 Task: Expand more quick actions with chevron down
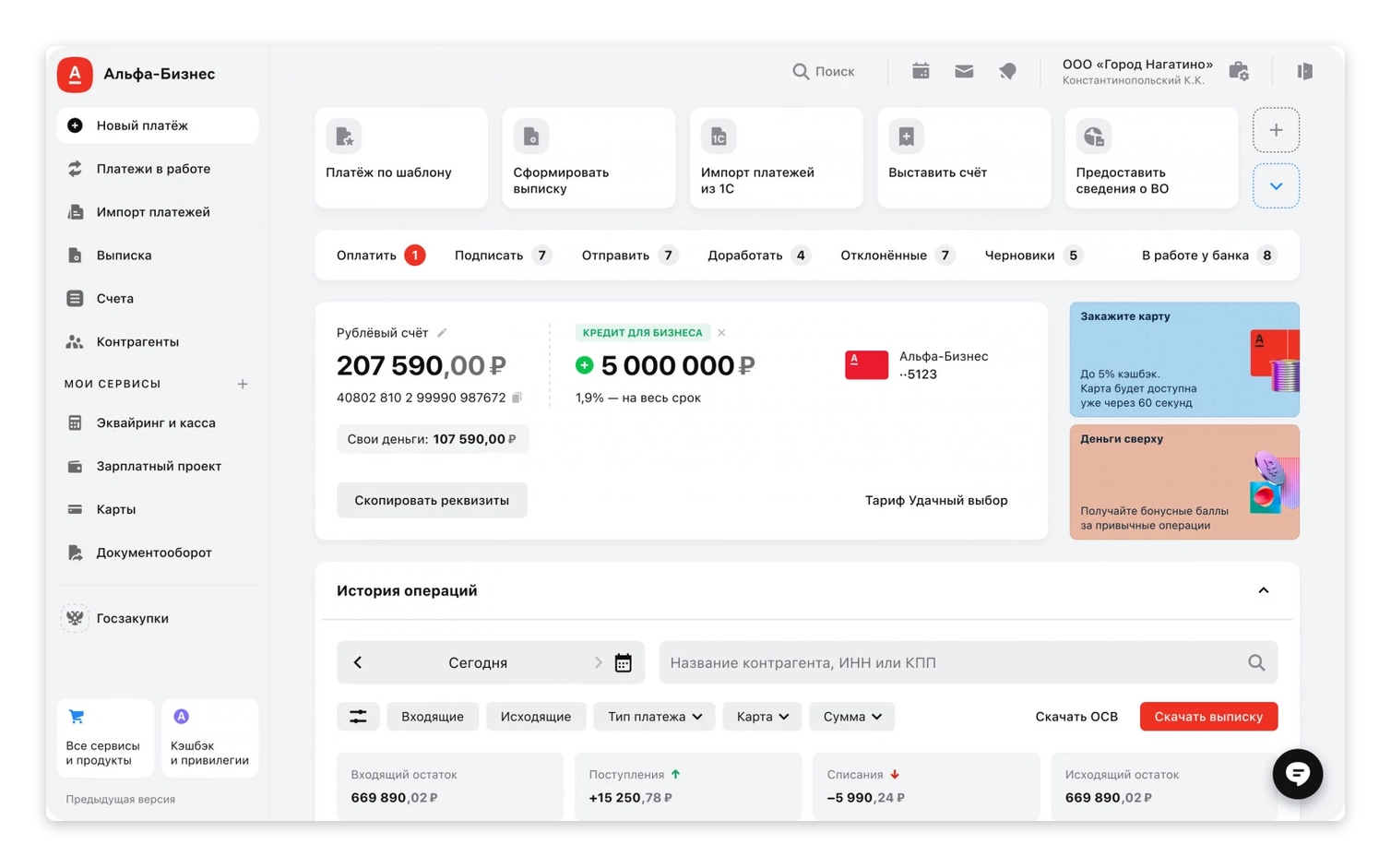point(1276,186)
